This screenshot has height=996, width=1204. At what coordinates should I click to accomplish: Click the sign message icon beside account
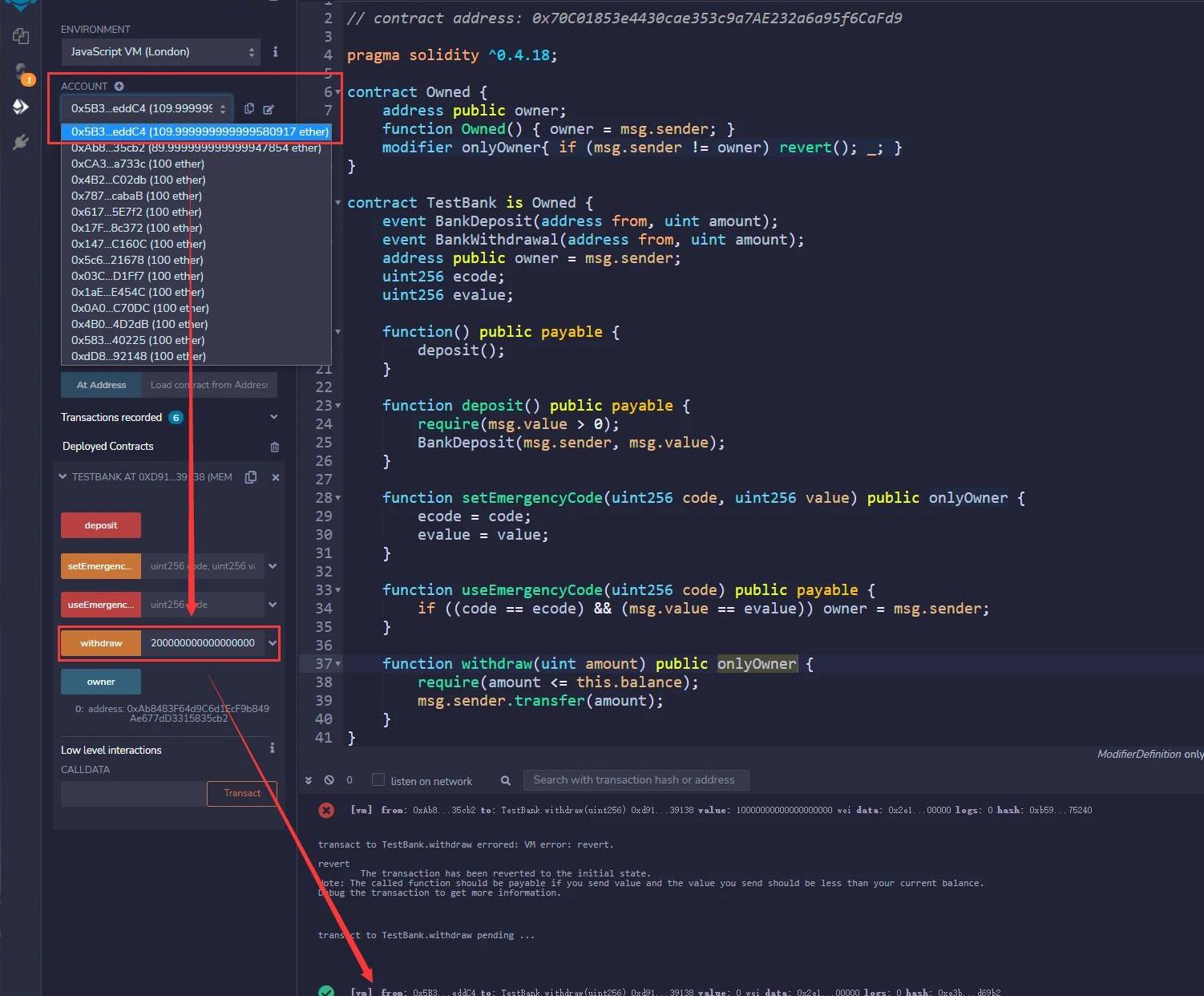pyautogui.click(x=269, y=109)
